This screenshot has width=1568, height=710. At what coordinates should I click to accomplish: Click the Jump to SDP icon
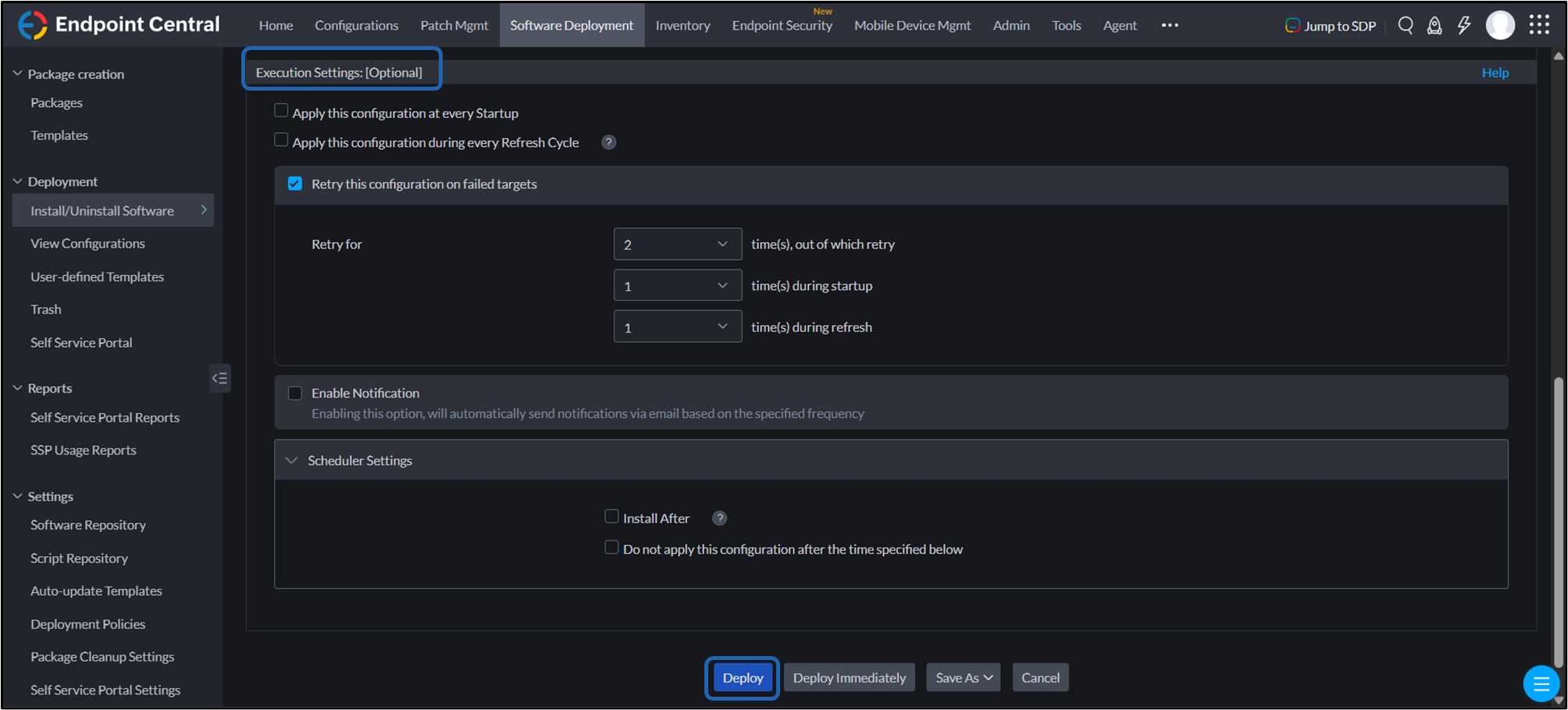(1292, 26)
